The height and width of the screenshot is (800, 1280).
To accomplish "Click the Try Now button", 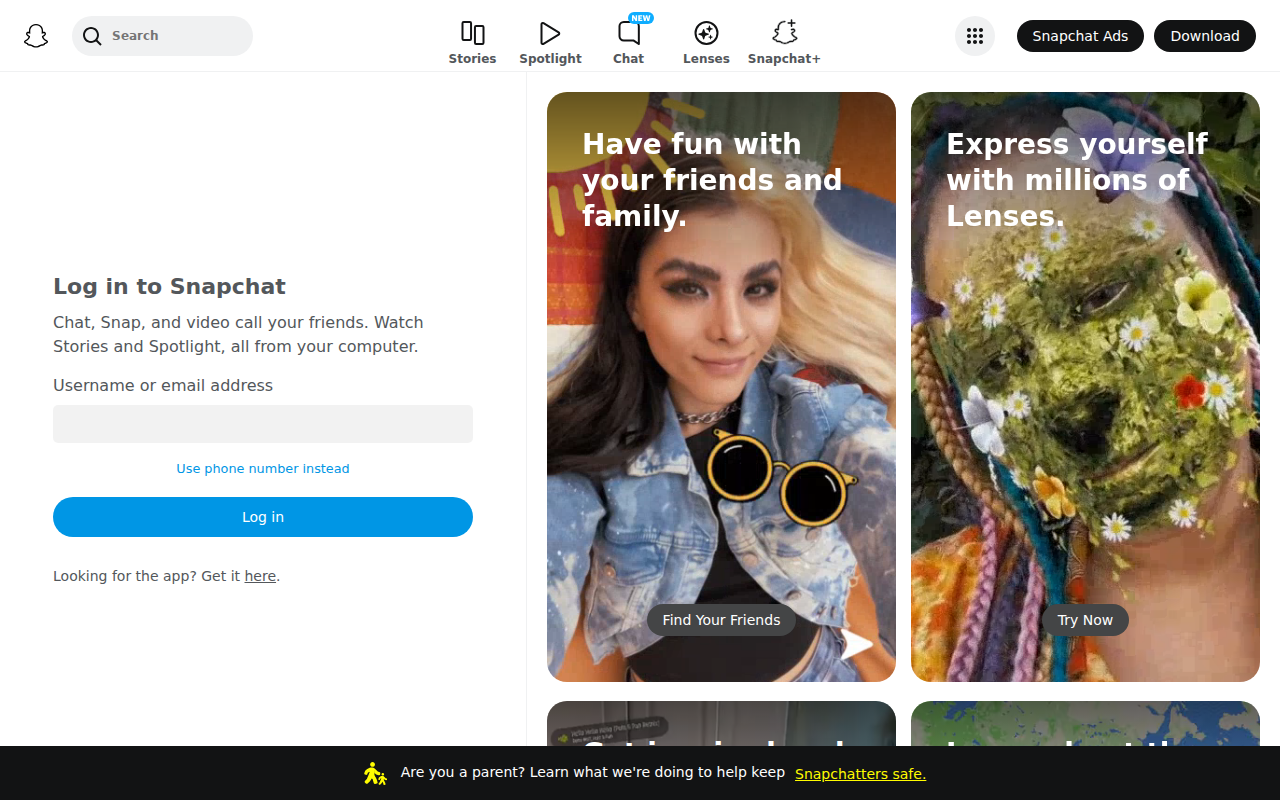I will [1085, 620].
